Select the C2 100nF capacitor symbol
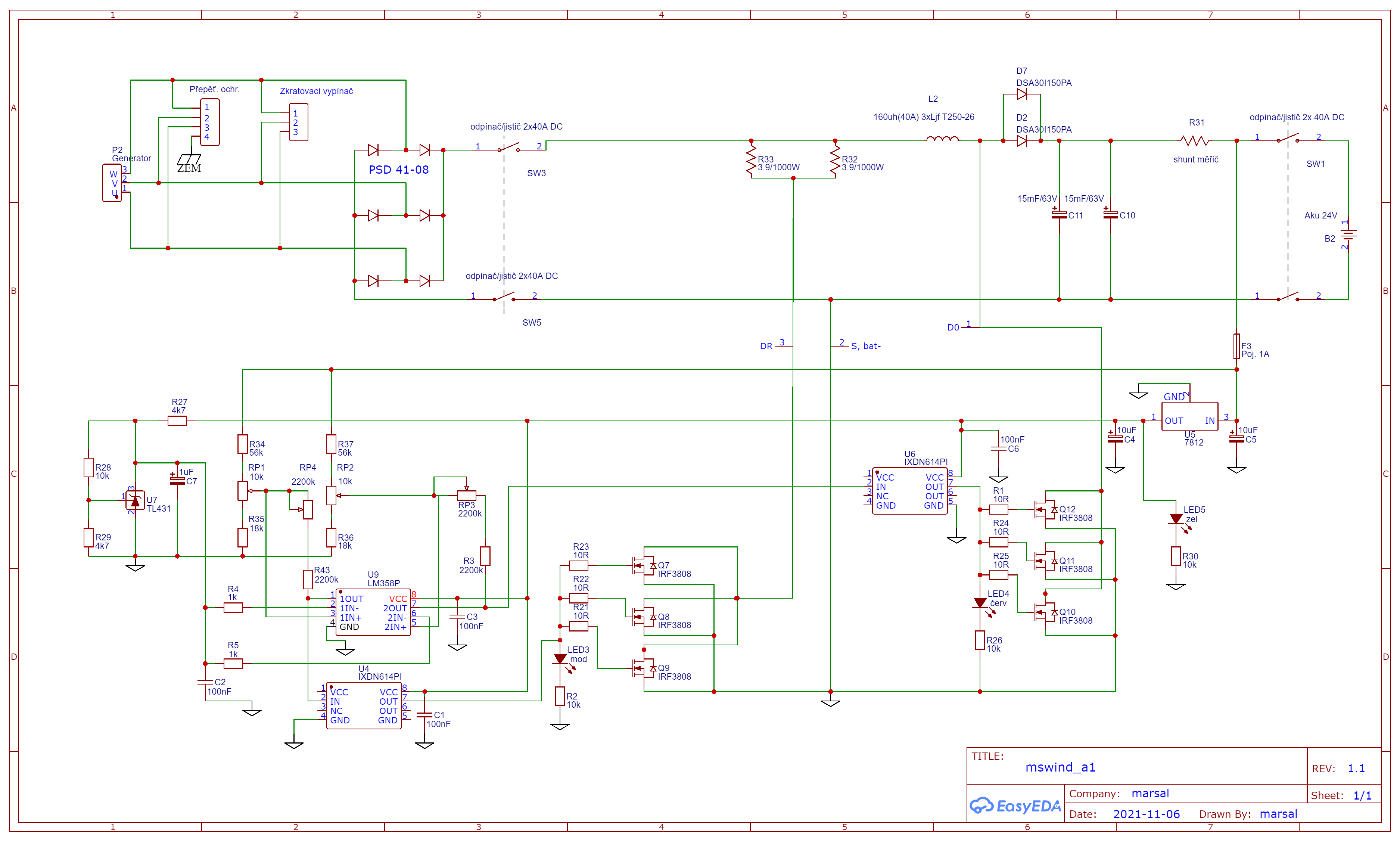This screenshot has height=841, width=1400. click(x=205, y=682)
